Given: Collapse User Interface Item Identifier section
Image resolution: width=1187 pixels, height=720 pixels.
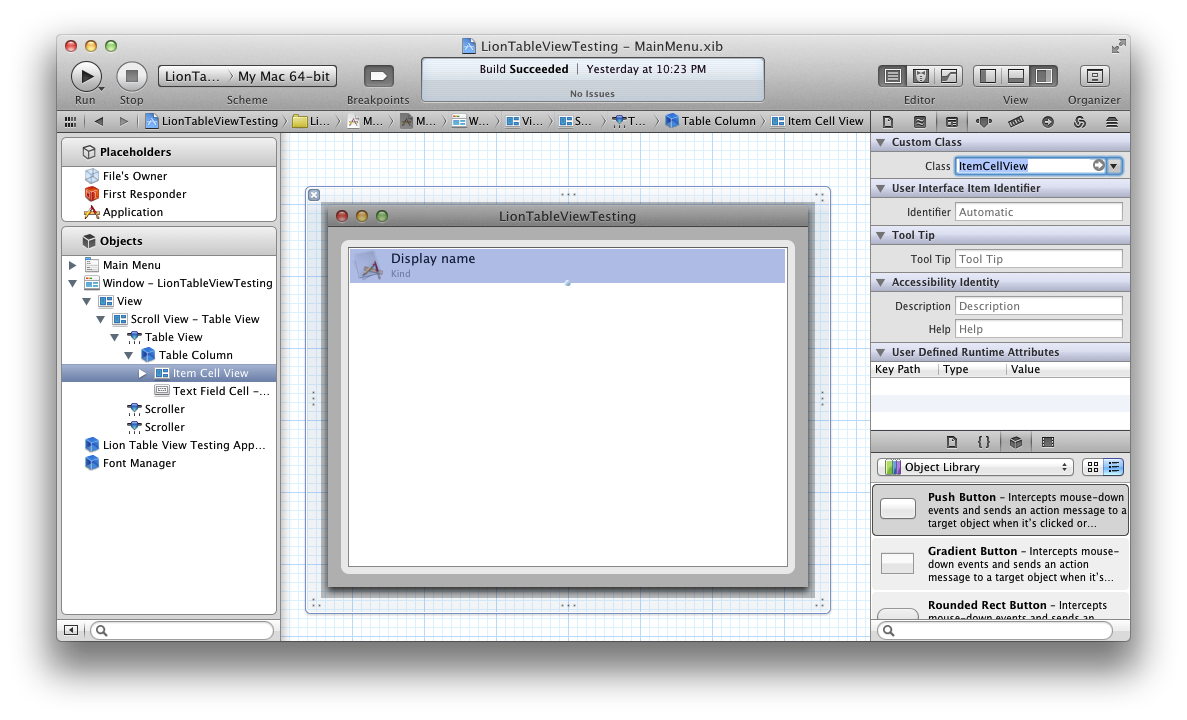Looking at the screenshot, I should click(880, 189).
